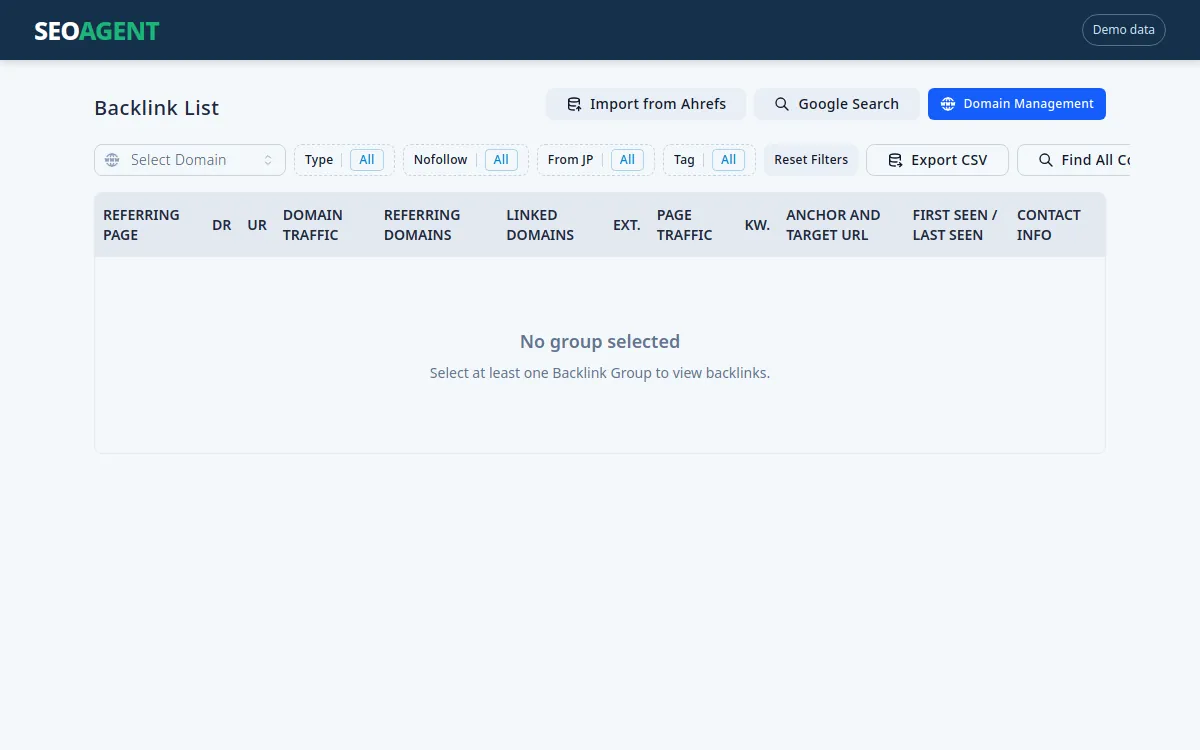The height and width of the screenshot is (750, 1200).
Task: Sort by UR column header
Action: point(257,225)
